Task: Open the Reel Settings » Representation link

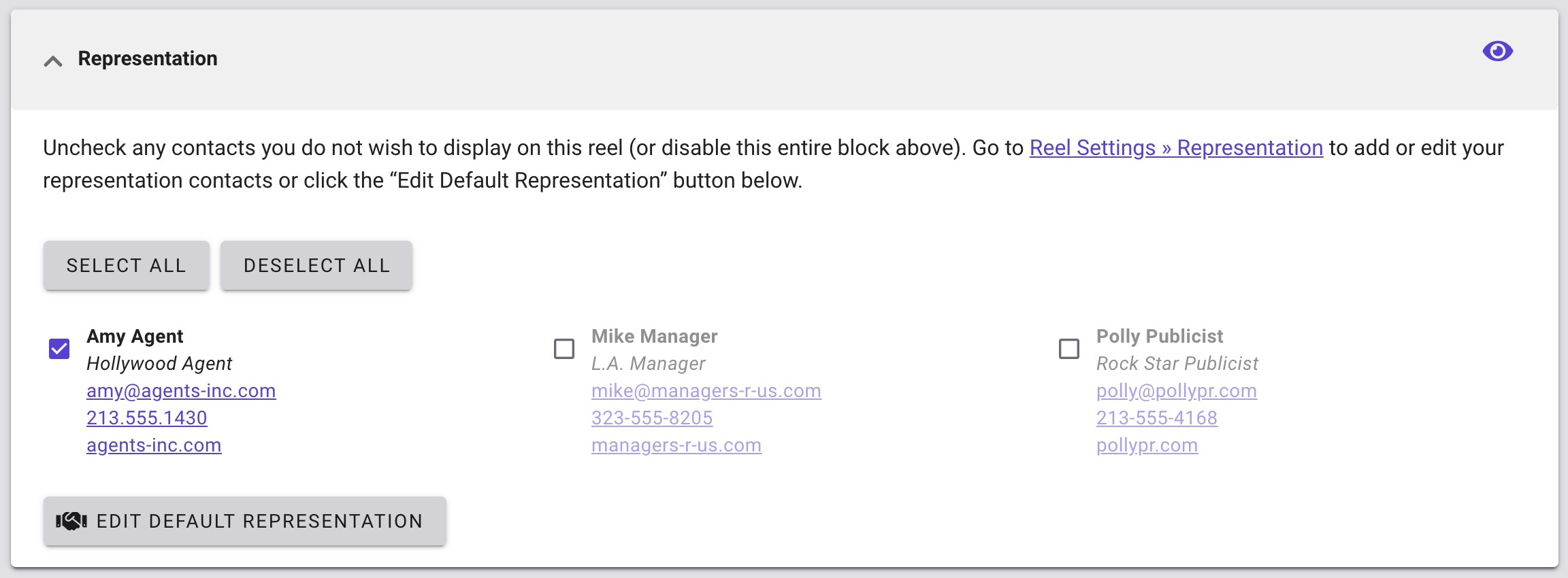Action: [1176, 148]
